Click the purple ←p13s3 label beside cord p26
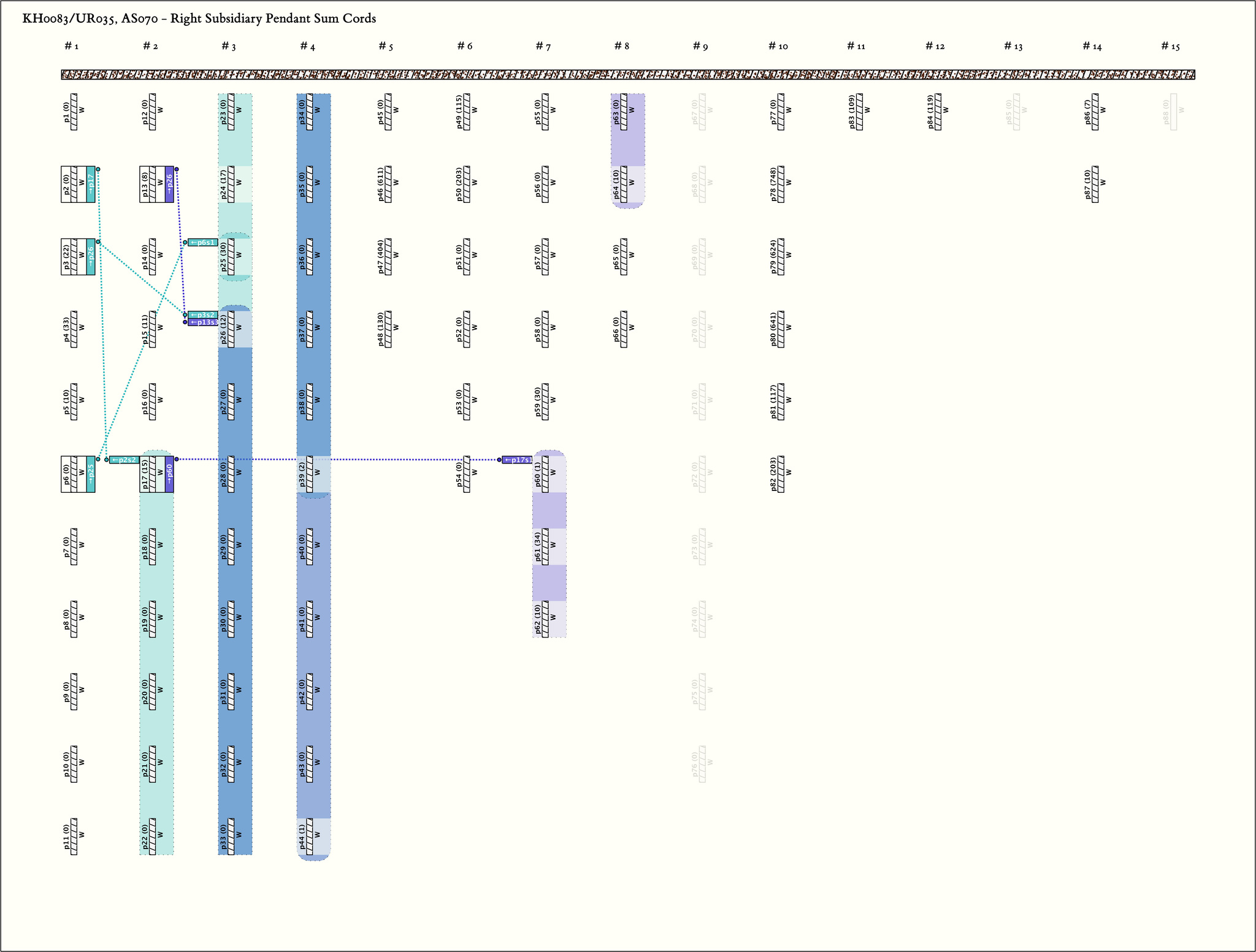This screenshot has height=952, width=1256. (203, 322)
